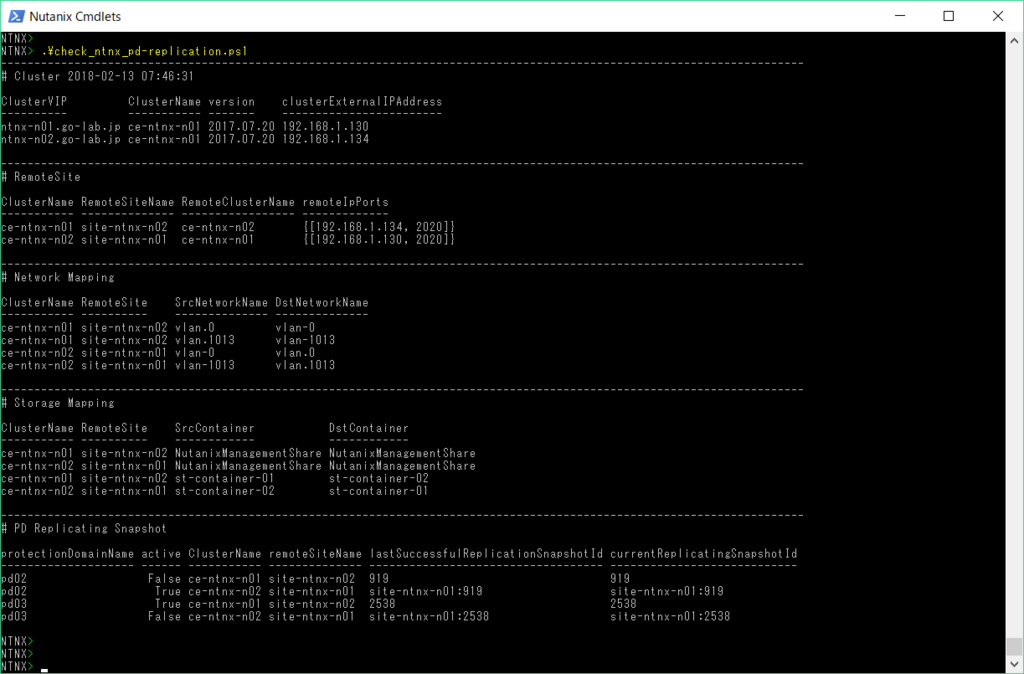
Task: Click the currentReplicatingSnapshotId header
Action: point(703,553)
